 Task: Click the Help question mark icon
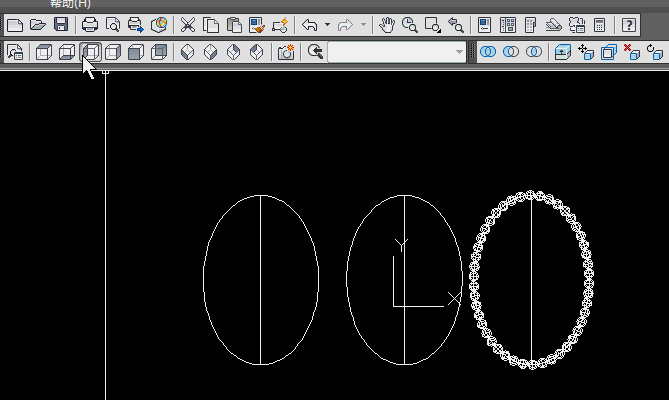(629, 24)
